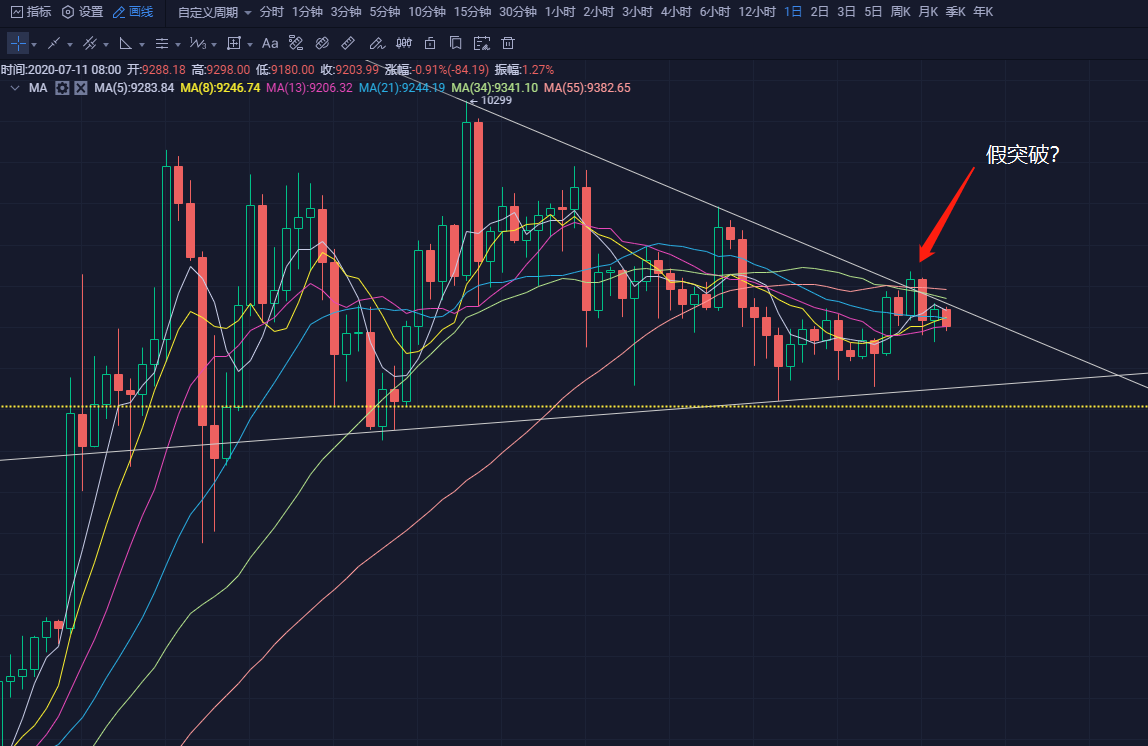Select the crosshair cursor tool
The width and height of the screenshot is (1148, 746).
pyautogui.click(x=18, y=43)
